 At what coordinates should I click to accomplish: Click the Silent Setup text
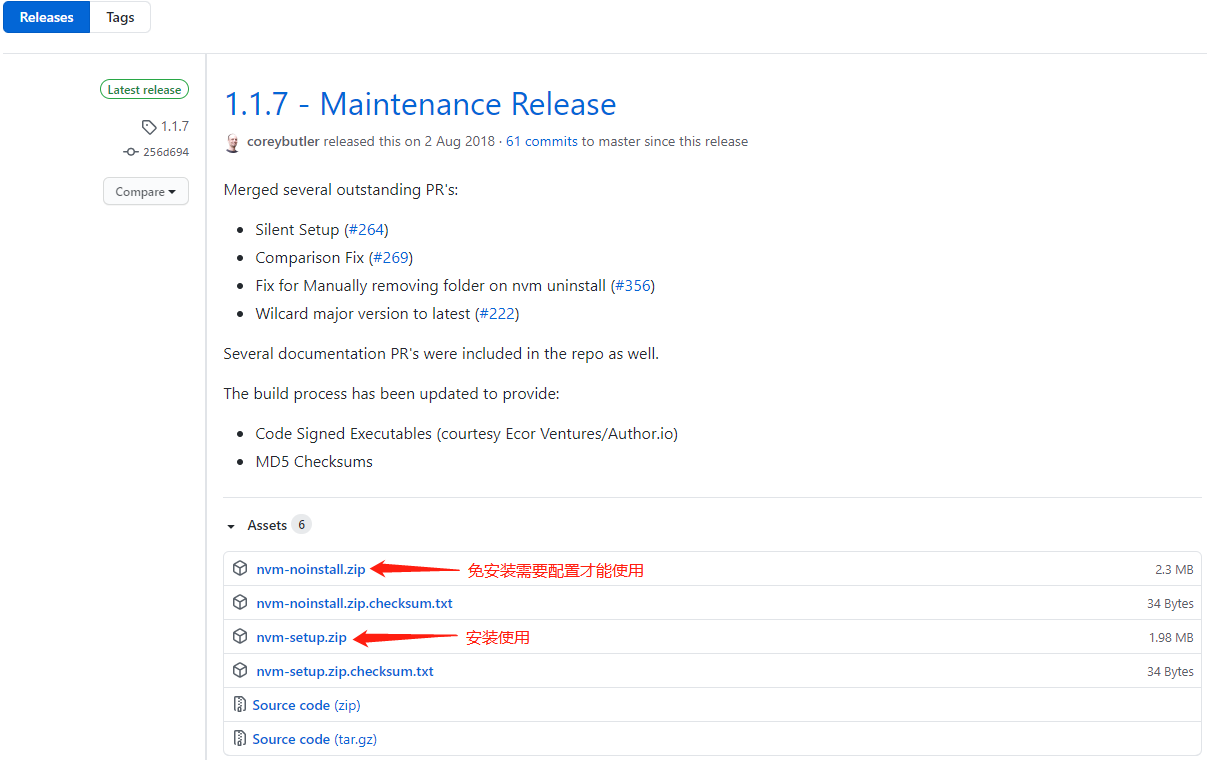pyautogui.click(x=297, y=230)
